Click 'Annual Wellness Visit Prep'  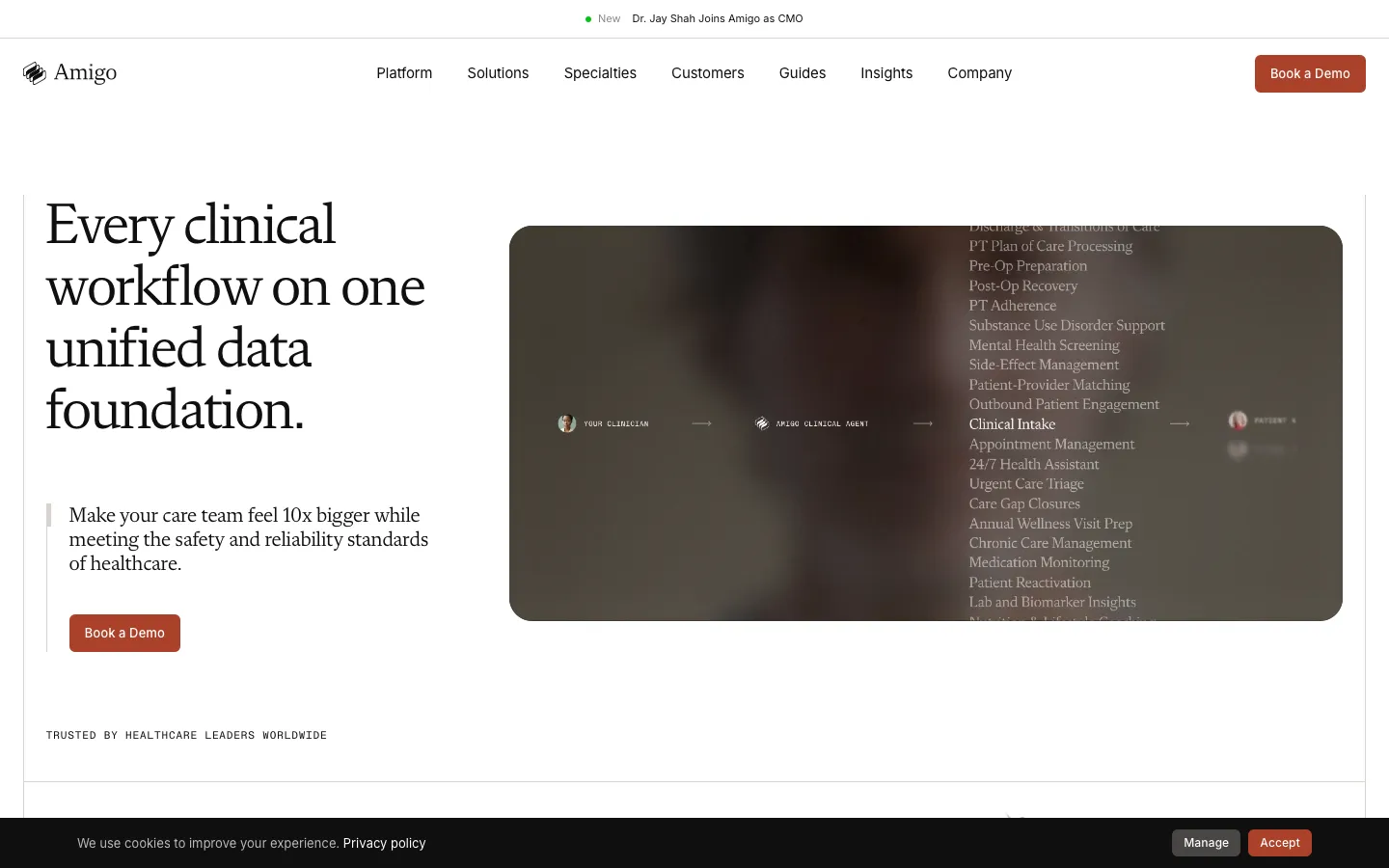[x=1050, y=524]
